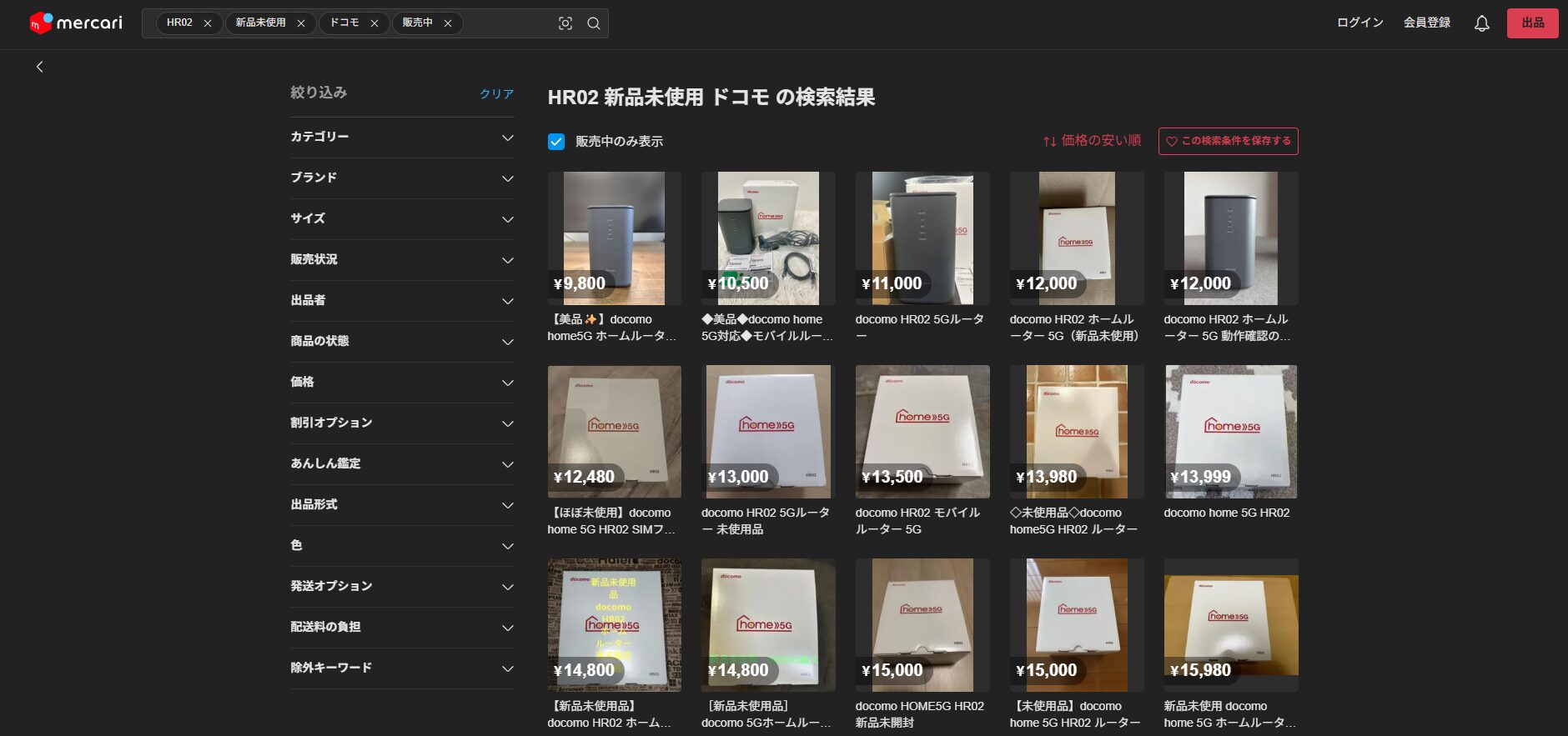1568x736 pixels.
Task: Open the ¥13,500 item thumbnail
Action: point(922,432)
